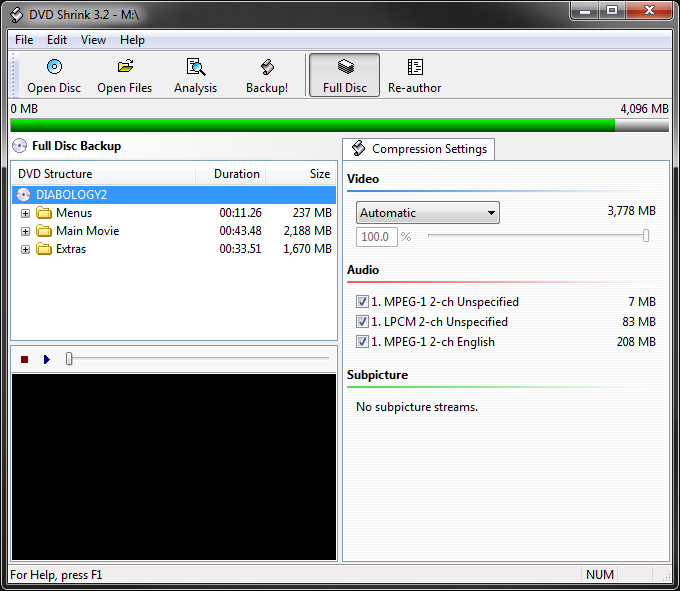This screenshot has height=591, width=680.
Task: Click the Duration column header
Action: [230, 174]
